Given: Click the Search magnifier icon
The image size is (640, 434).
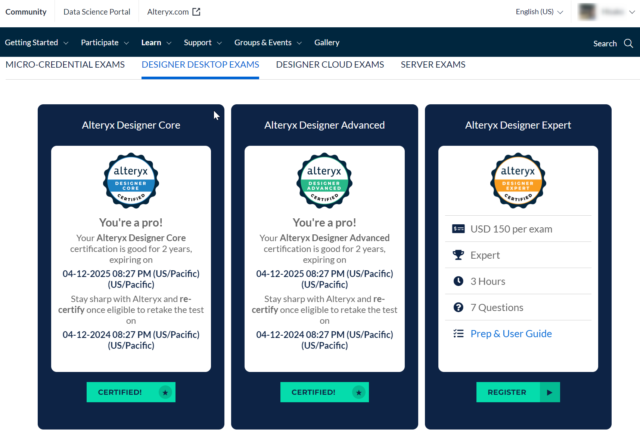Looking at the screenshot, I should [628, 43].
